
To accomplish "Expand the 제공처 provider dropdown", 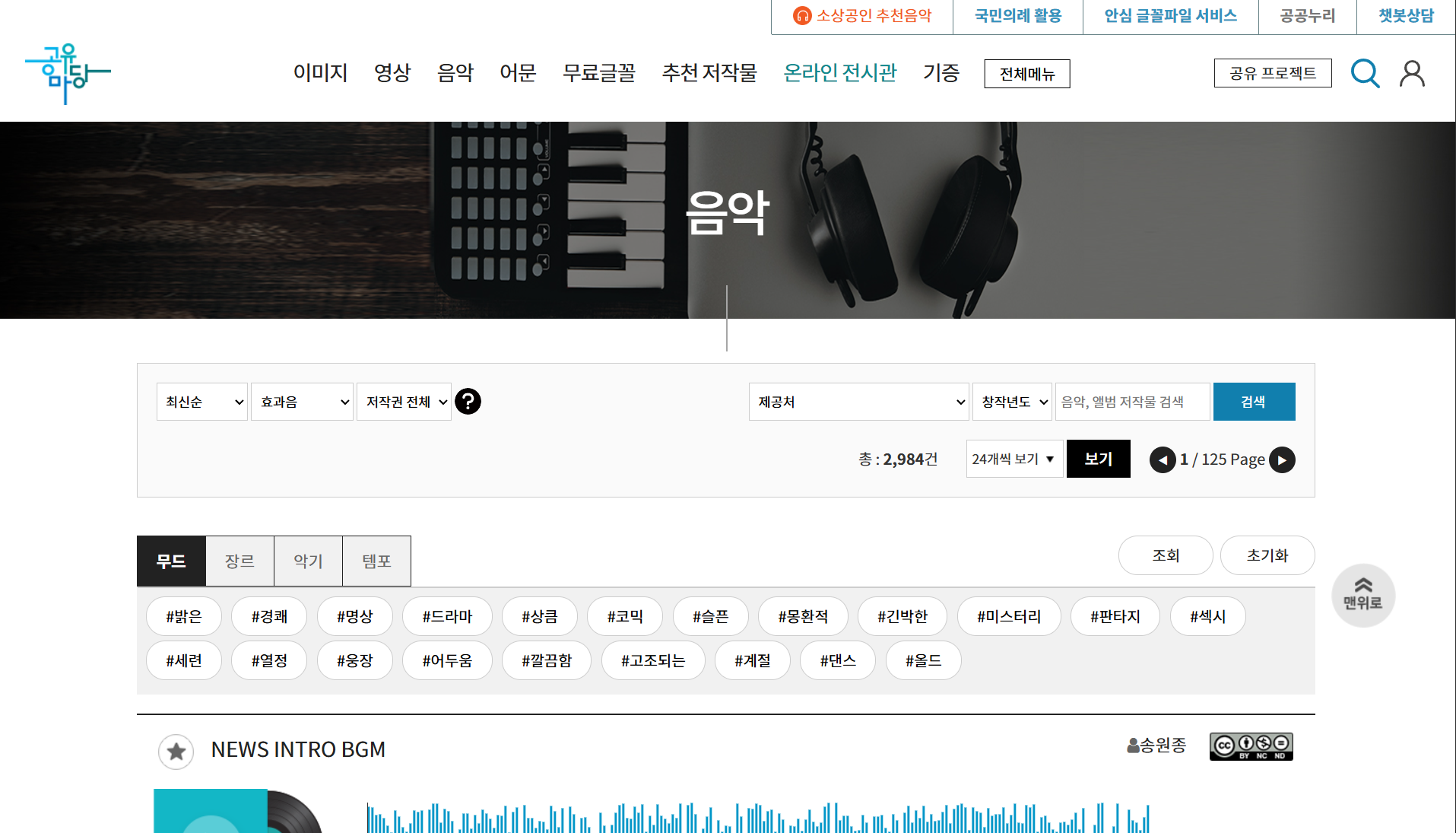I will click(858, 402).
